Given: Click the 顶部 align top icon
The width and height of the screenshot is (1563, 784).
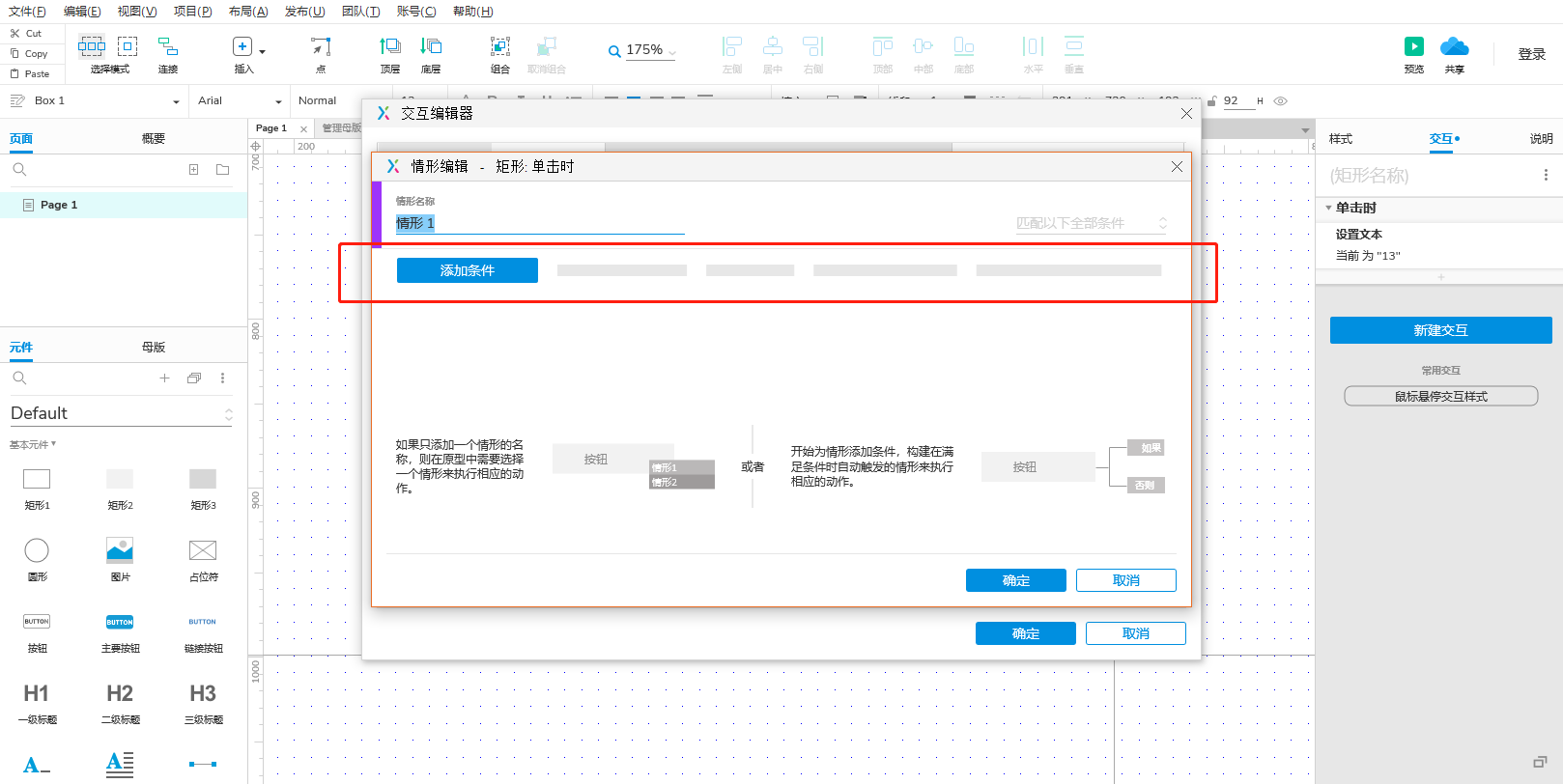Looking at the screenshot, I should 883,46.
